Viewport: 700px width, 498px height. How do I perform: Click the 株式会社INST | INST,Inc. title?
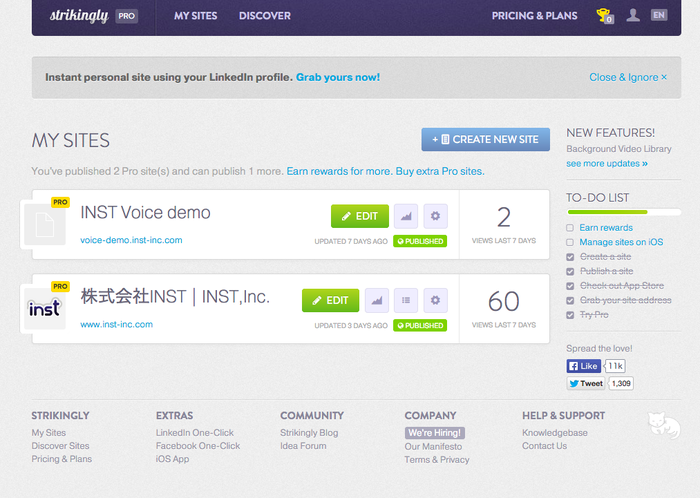tap(175, 296)
